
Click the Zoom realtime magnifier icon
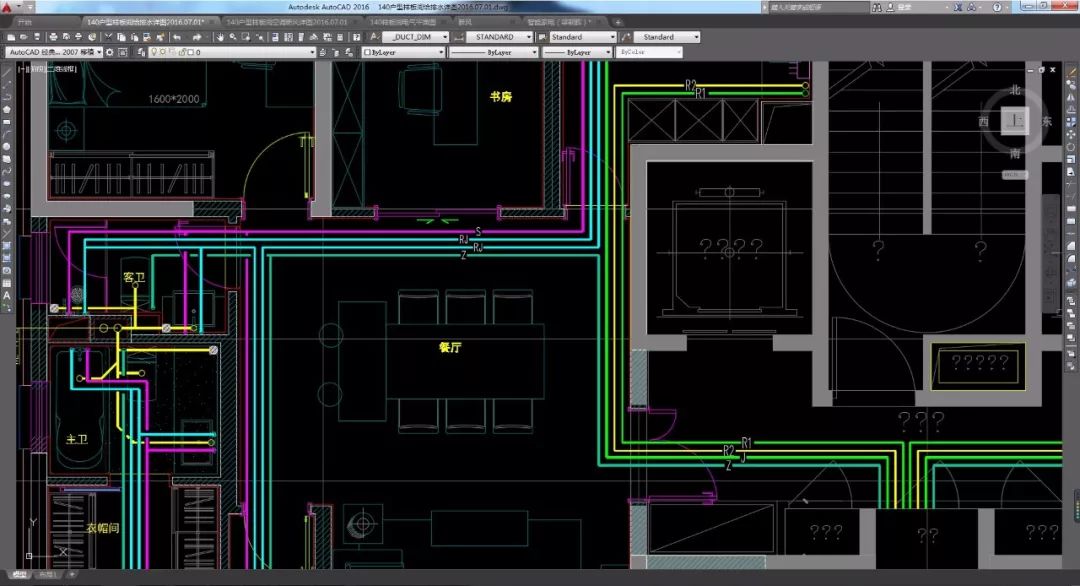233,37
